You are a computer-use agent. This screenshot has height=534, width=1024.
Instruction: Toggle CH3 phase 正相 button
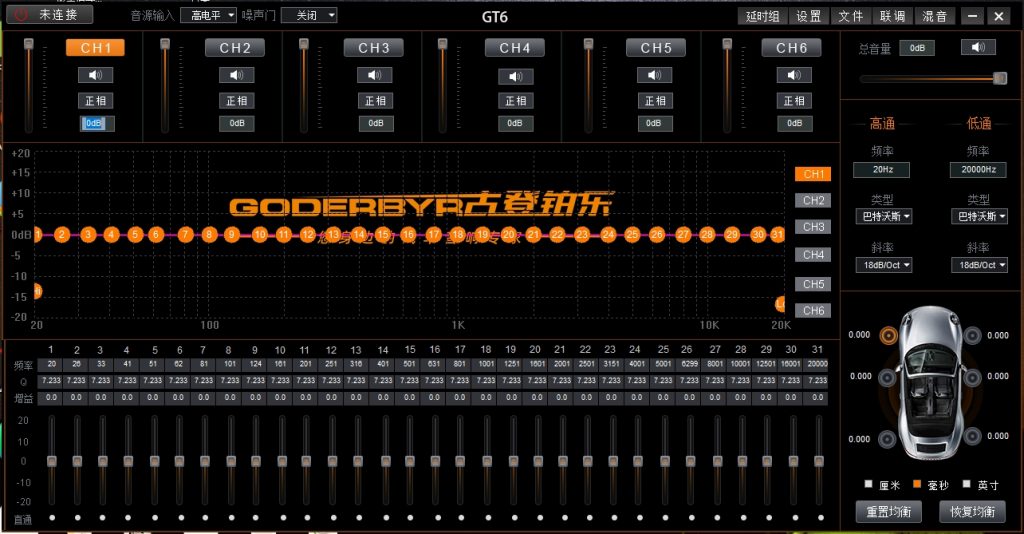click(375, 101)
